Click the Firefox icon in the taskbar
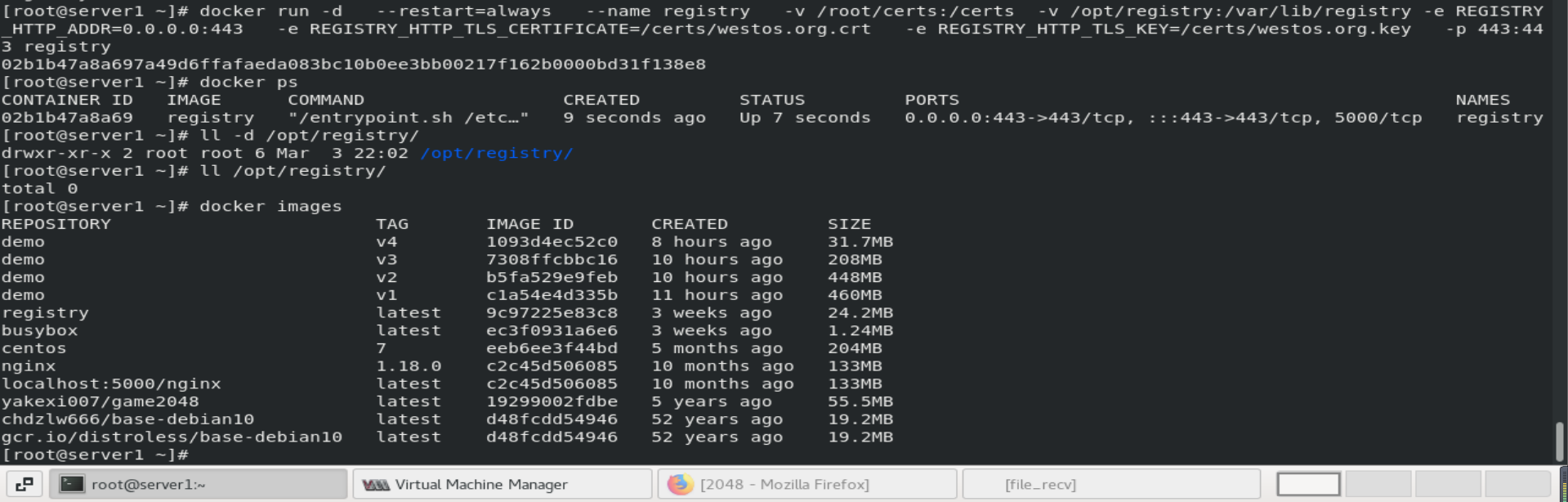The width and height of the screenshot is (1568, 502). (x=679, y=484)
